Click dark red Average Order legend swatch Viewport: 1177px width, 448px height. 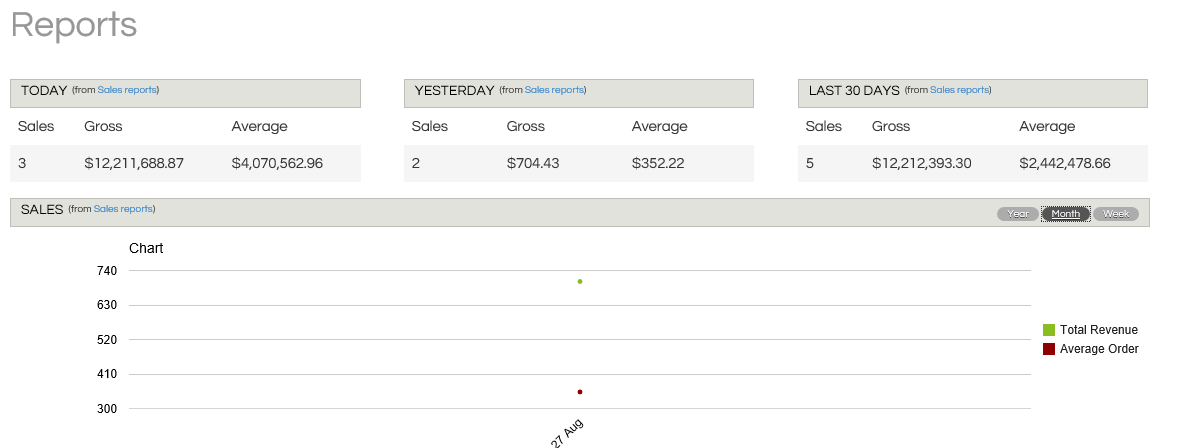(x=1049, y=349)
